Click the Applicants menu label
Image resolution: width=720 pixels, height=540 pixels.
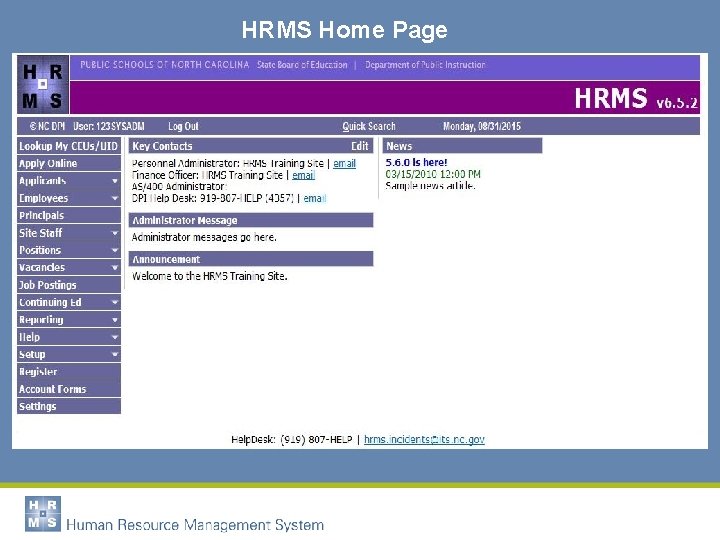43,181
